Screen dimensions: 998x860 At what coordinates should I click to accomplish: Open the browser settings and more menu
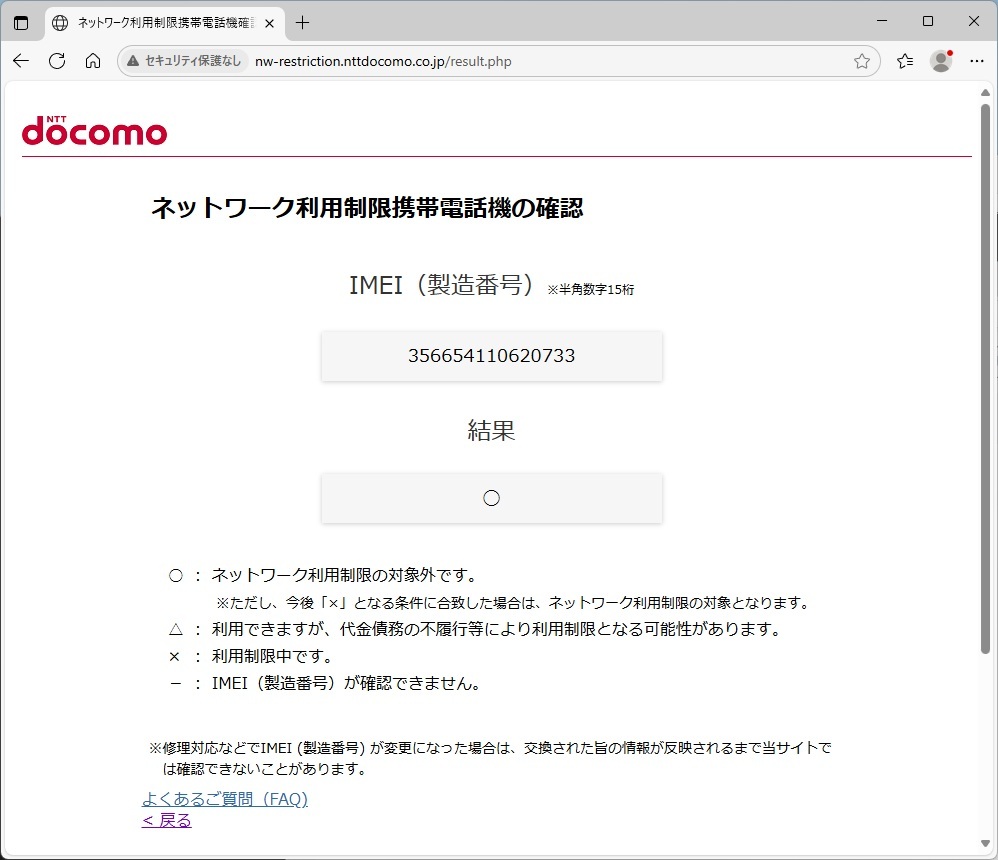[977, 61]
